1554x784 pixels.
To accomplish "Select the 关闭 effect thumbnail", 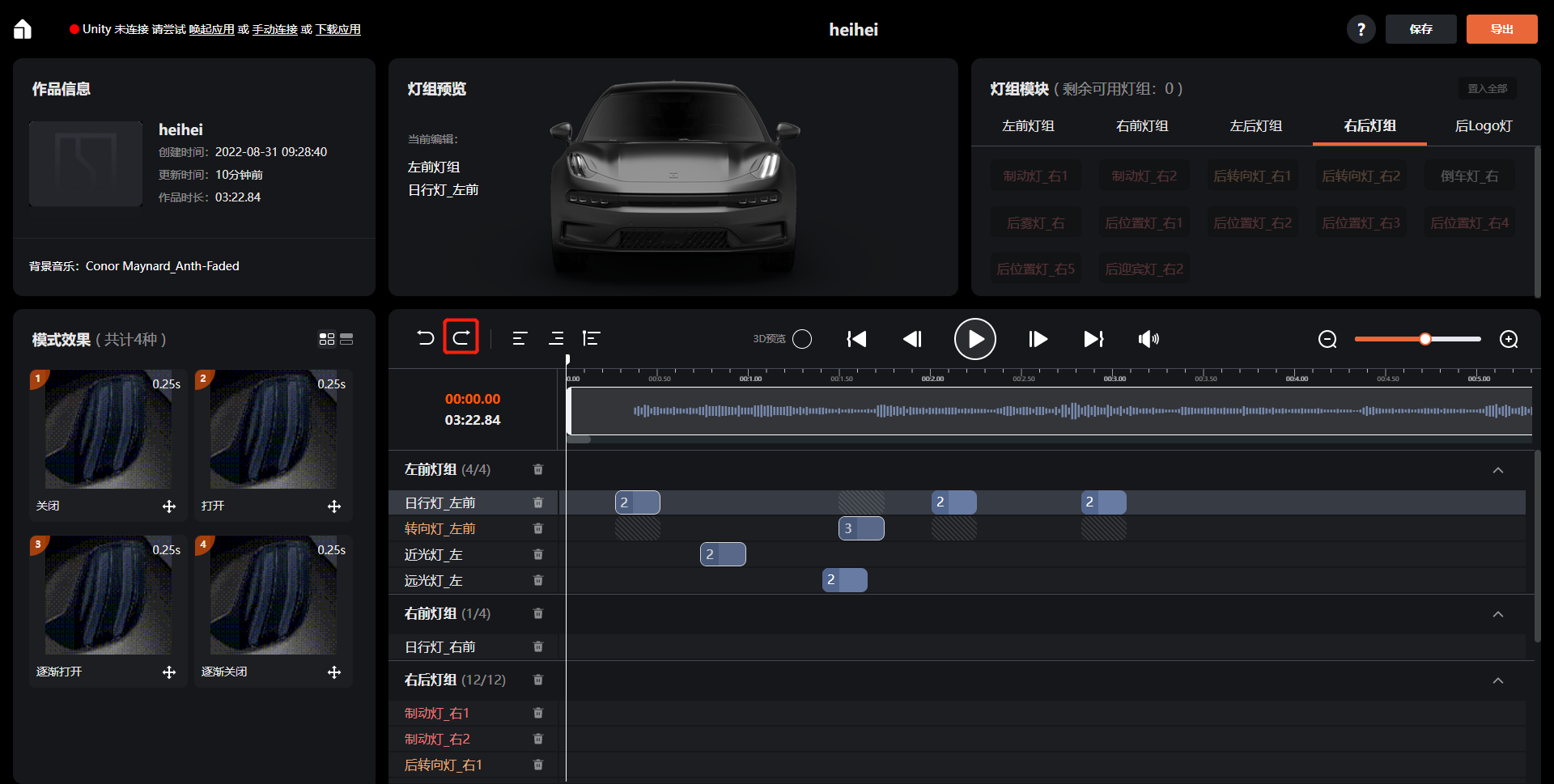I will [108, 430].
